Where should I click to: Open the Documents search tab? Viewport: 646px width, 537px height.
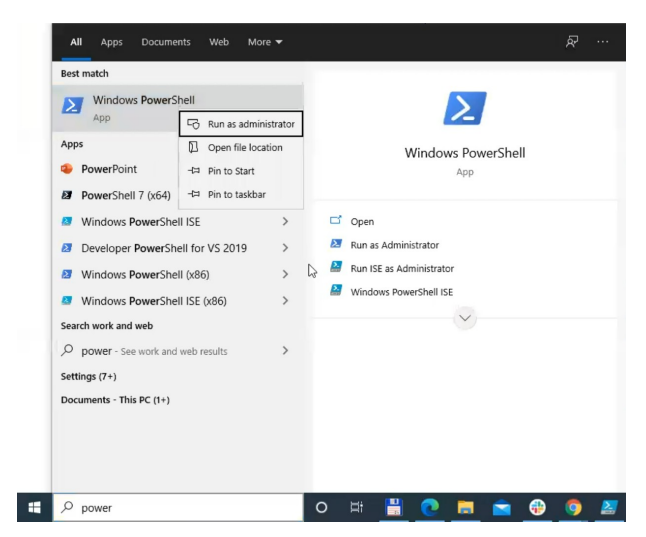tap(166, 42)
